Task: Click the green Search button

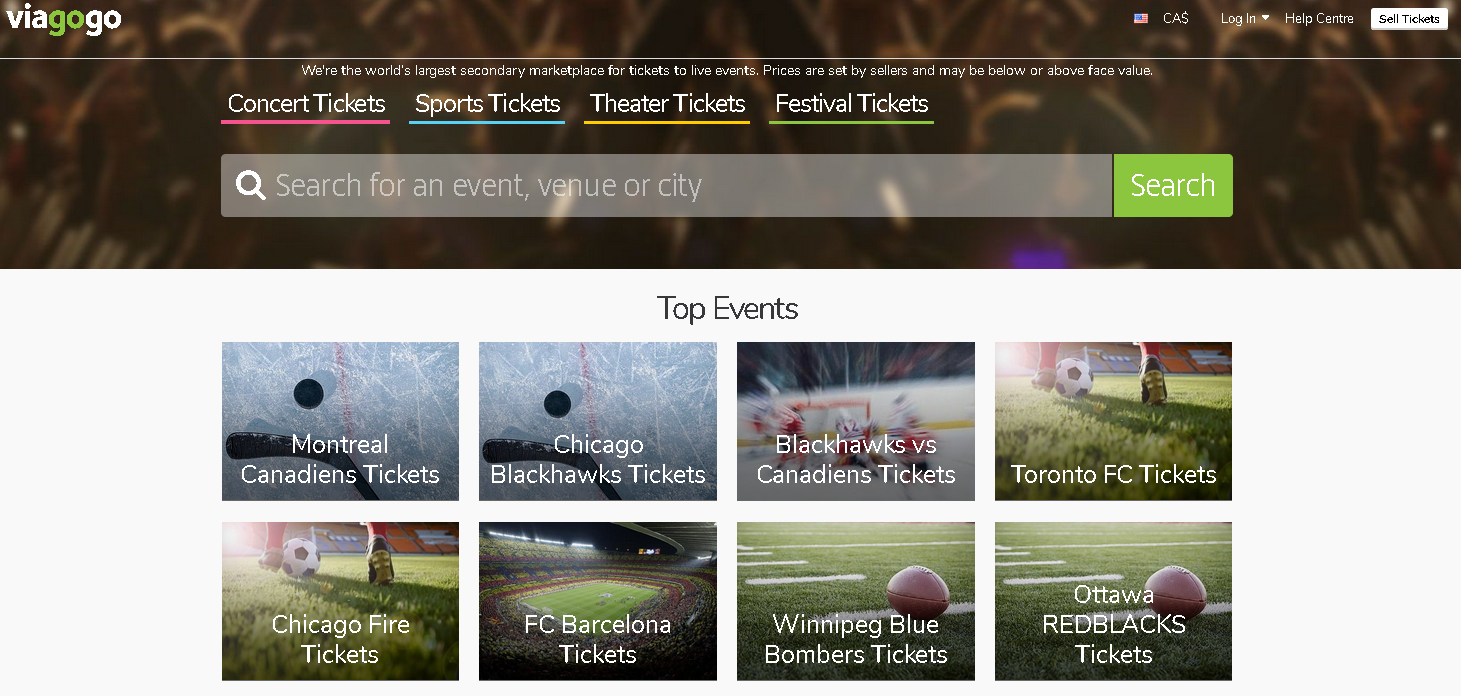Action: click(1173, 185)
